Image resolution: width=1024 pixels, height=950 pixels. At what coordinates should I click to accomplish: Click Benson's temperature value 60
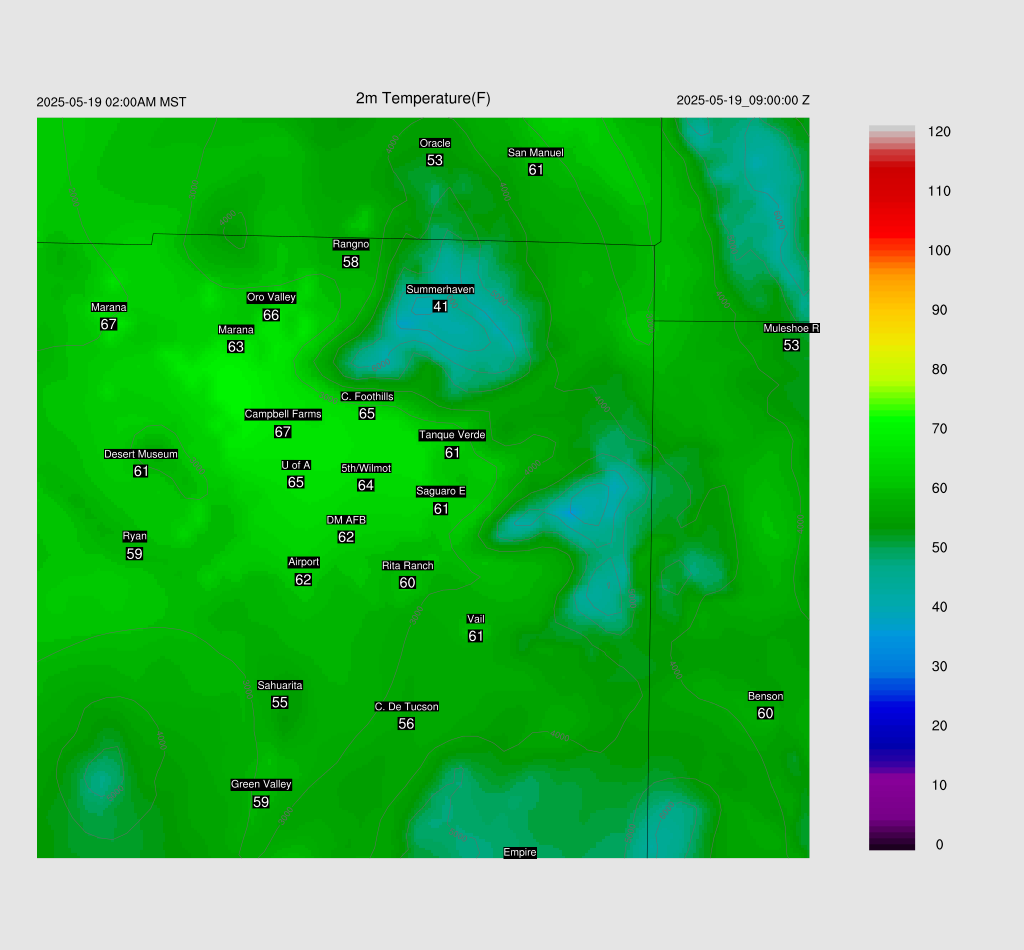coord(765,713)
